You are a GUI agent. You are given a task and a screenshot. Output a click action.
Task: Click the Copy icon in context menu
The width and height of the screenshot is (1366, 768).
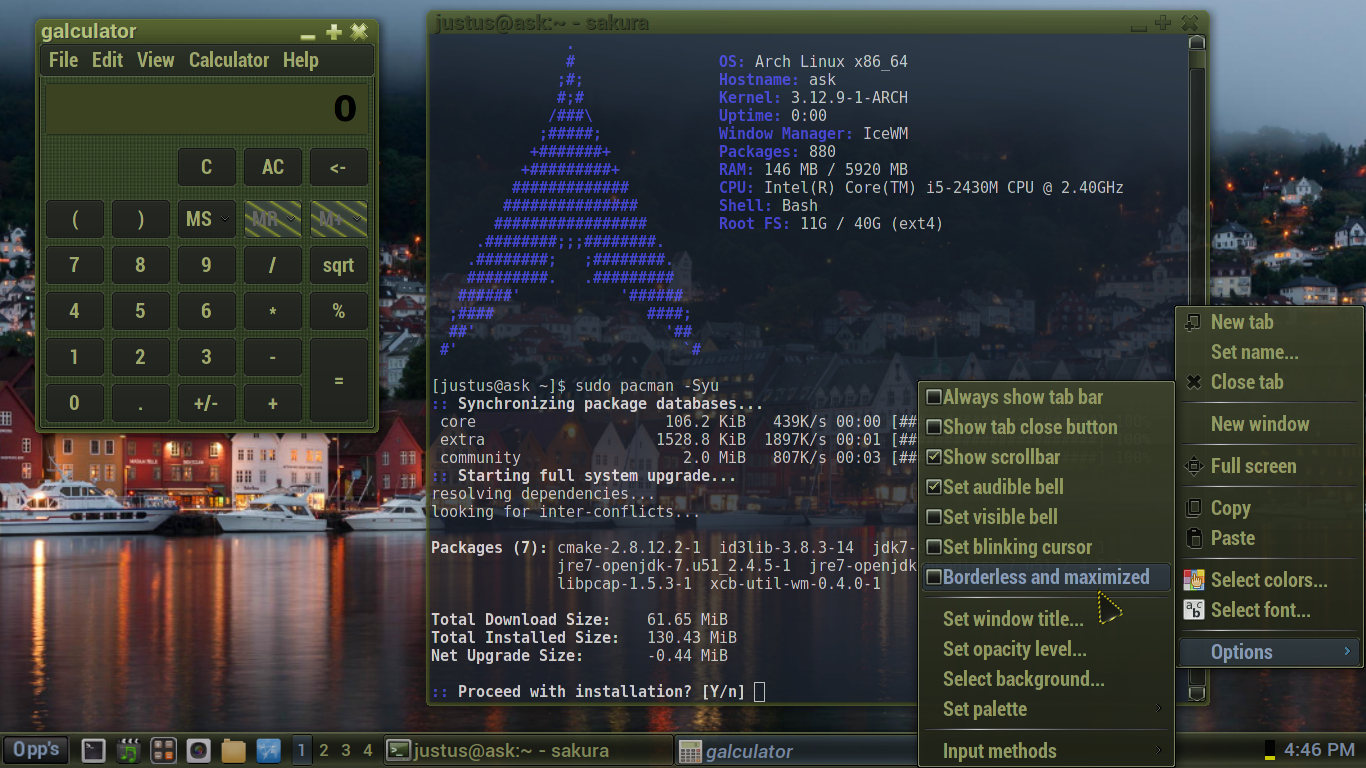(x=1193, y=508)
